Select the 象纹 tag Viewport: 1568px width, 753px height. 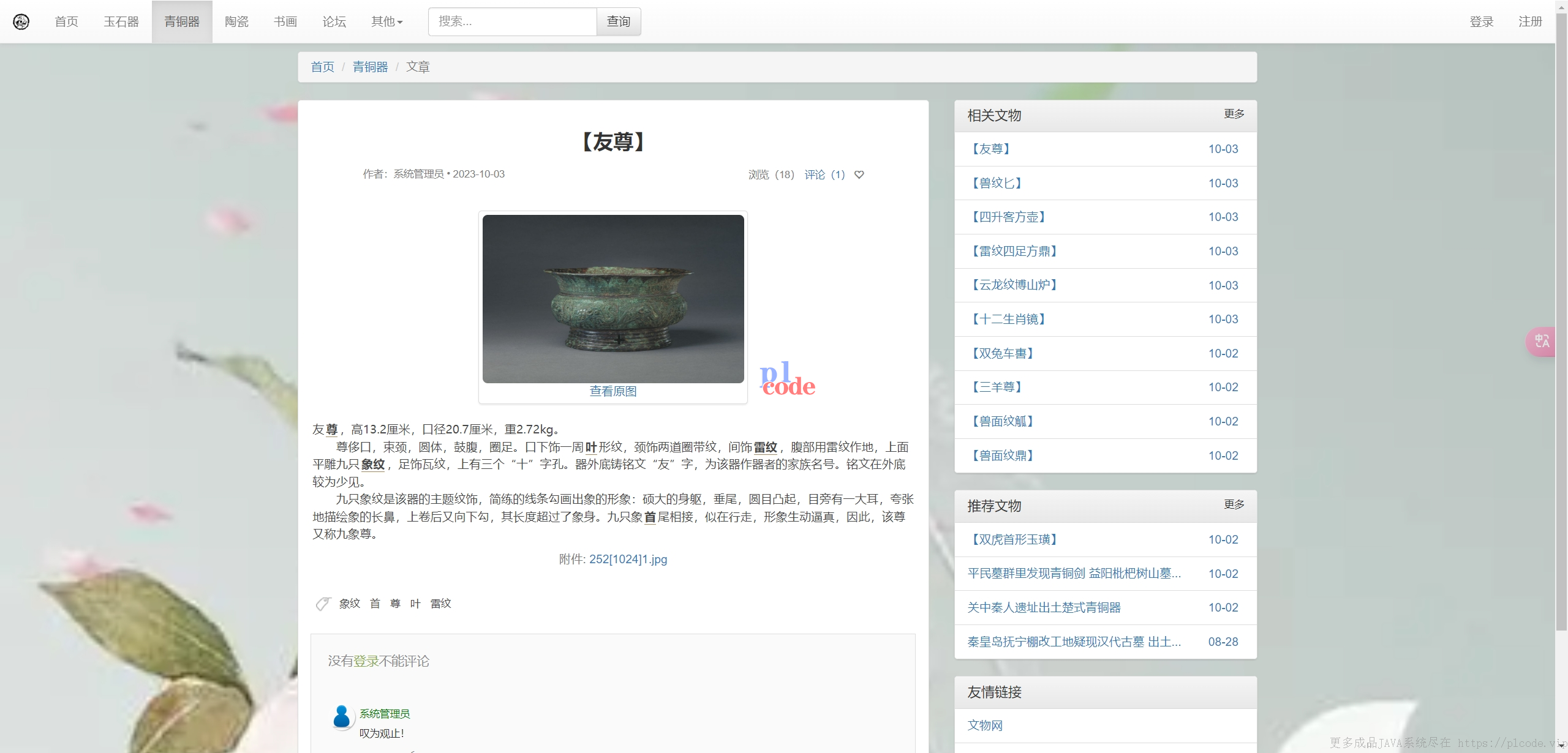tap(350, 604)
